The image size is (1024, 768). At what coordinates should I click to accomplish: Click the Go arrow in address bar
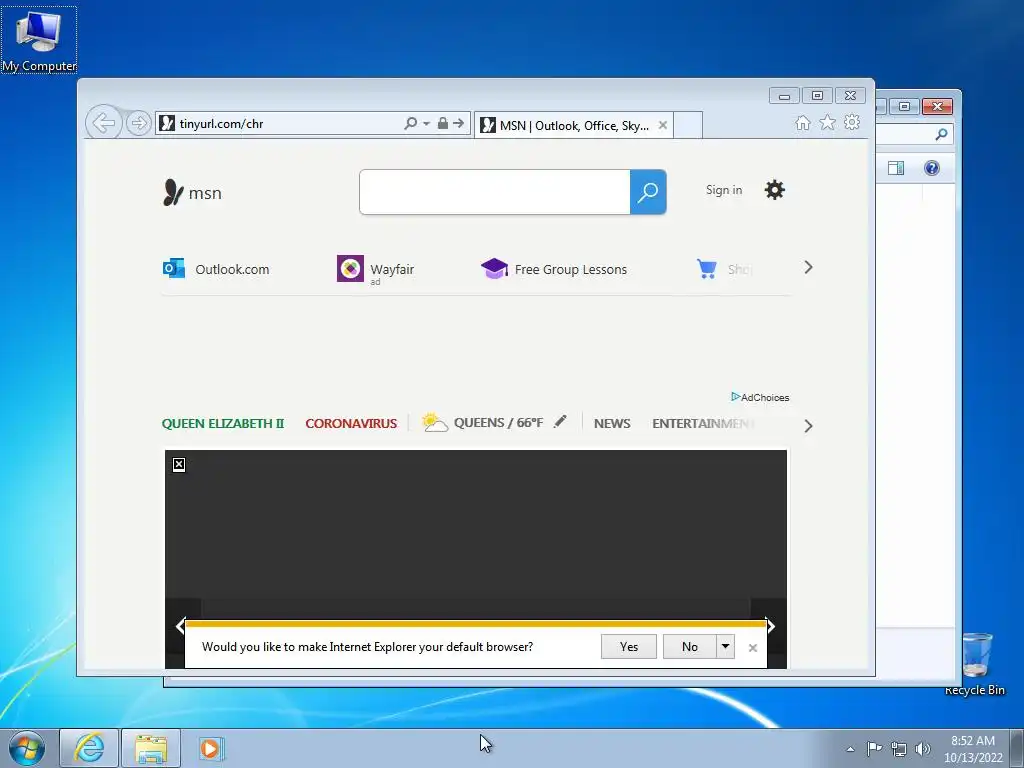458,123
